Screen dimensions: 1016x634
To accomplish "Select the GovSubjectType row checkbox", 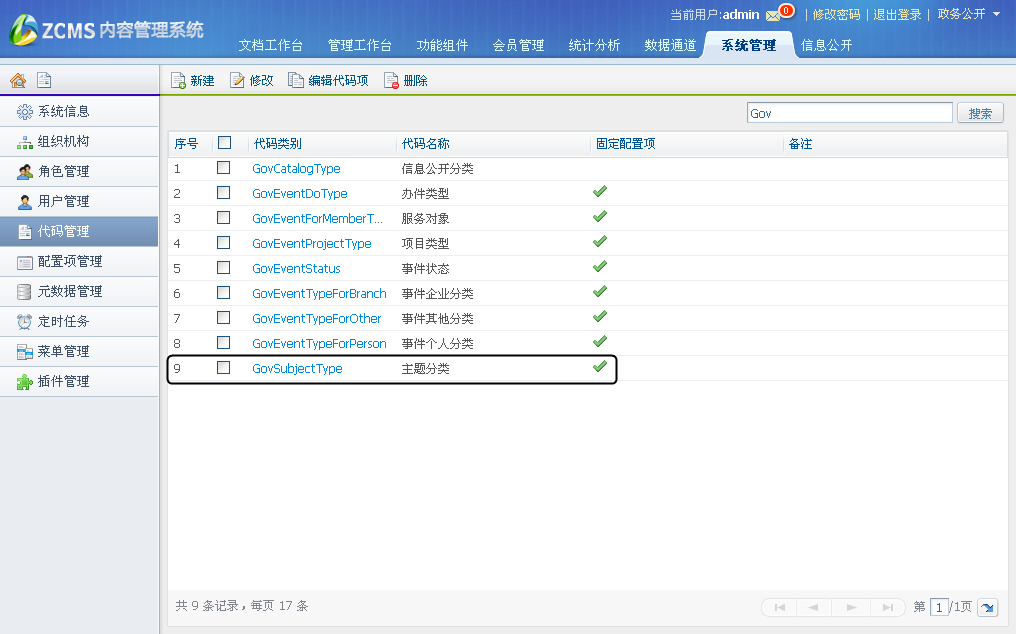I will tap(224, 368).
